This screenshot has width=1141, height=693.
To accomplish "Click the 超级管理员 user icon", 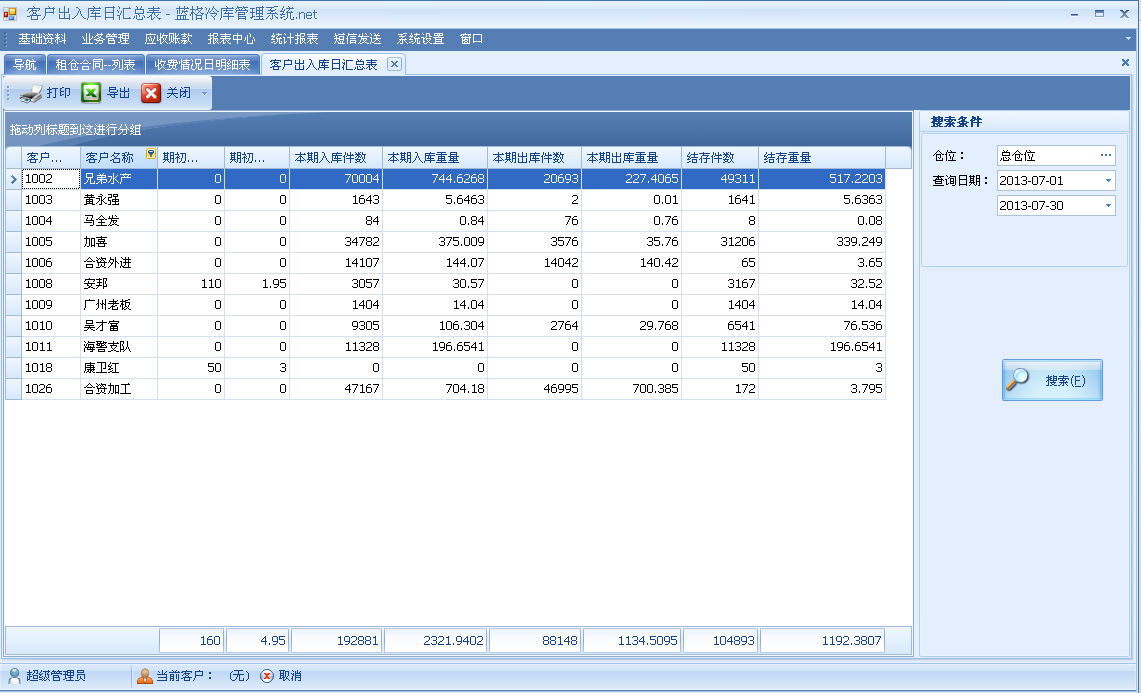I will click(x=14, y=676).
